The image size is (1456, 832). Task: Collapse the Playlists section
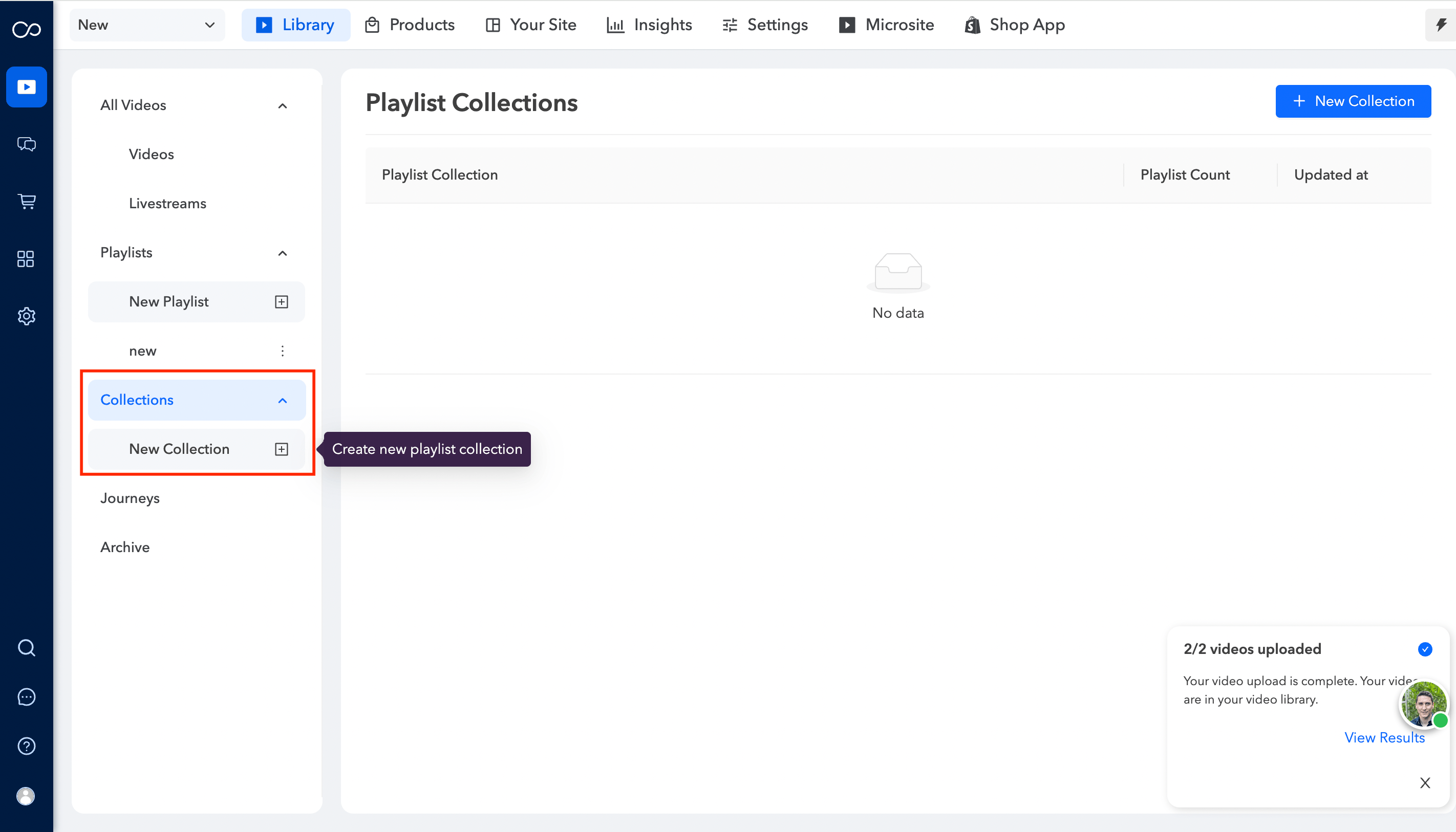[x=283, y=253]
